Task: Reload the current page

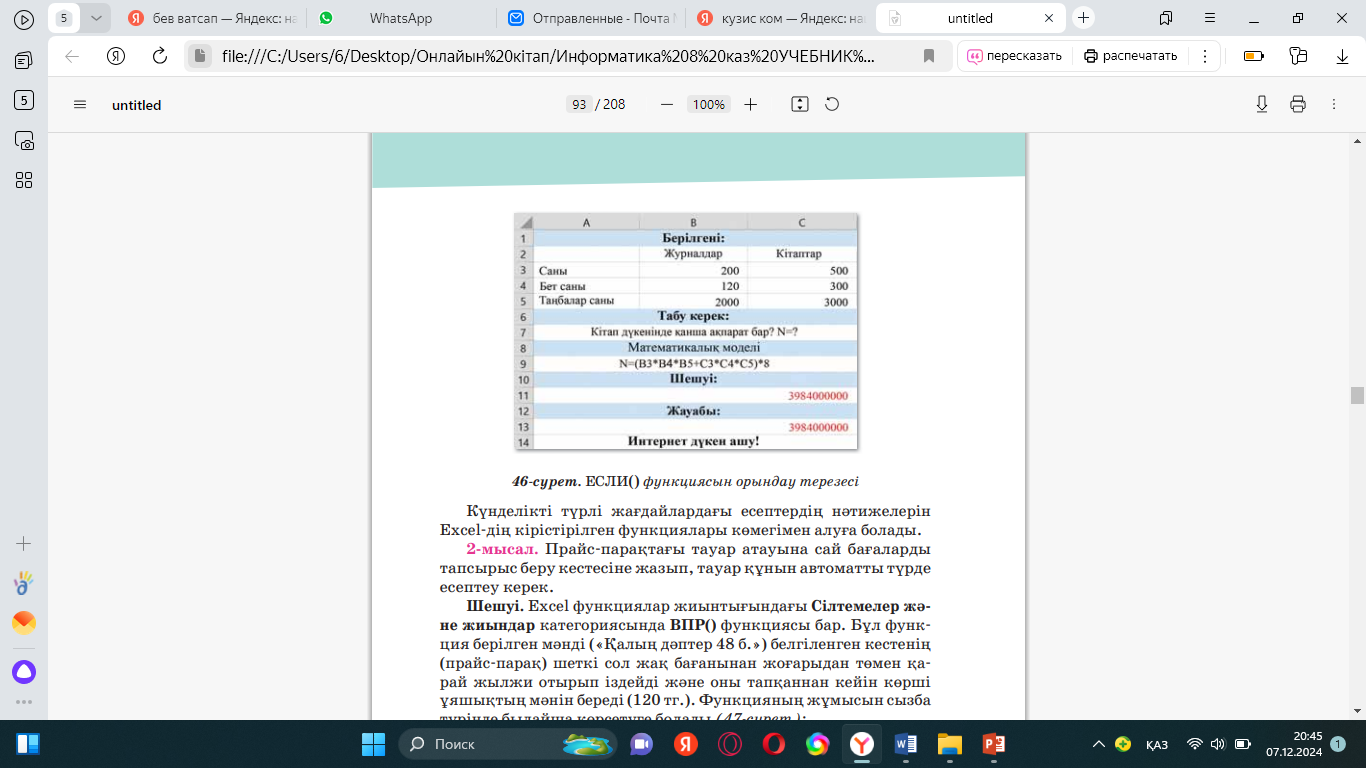Action: 159,56
